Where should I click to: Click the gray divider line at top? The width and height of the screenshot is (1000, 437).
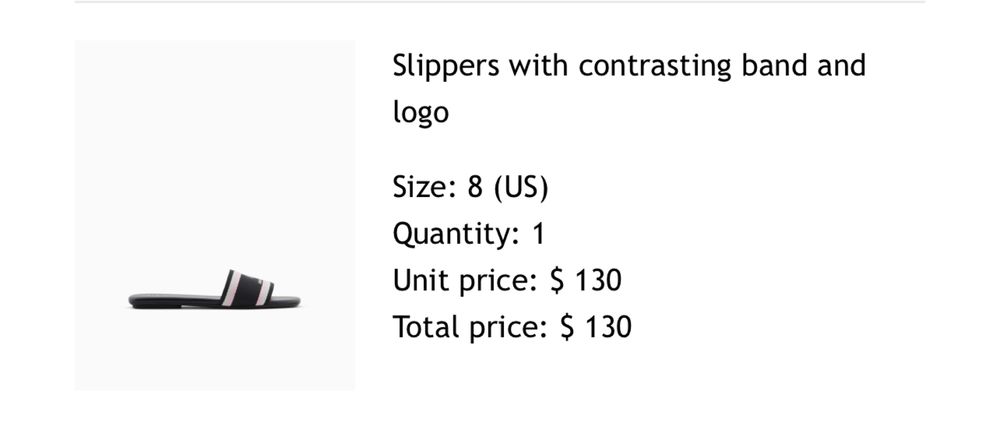click(x=499, y=2)
